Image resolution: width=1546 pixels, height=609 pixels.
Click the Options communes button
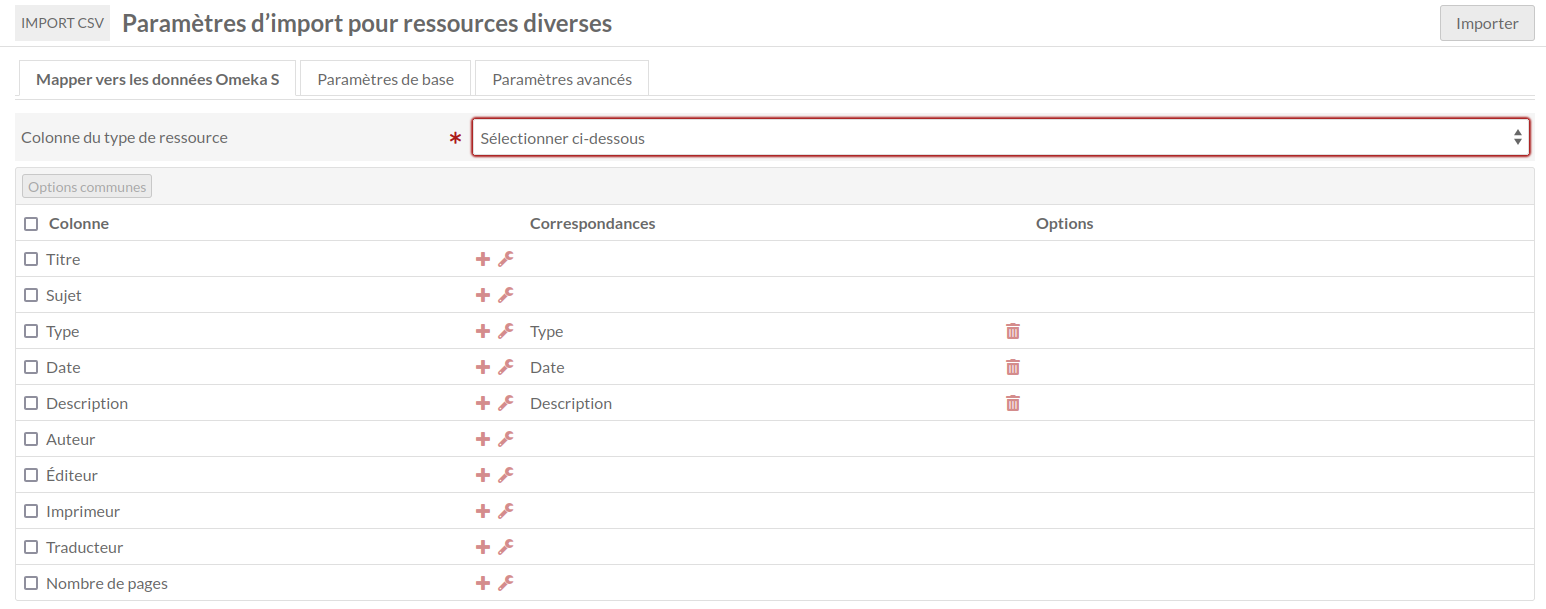(87, 187)
